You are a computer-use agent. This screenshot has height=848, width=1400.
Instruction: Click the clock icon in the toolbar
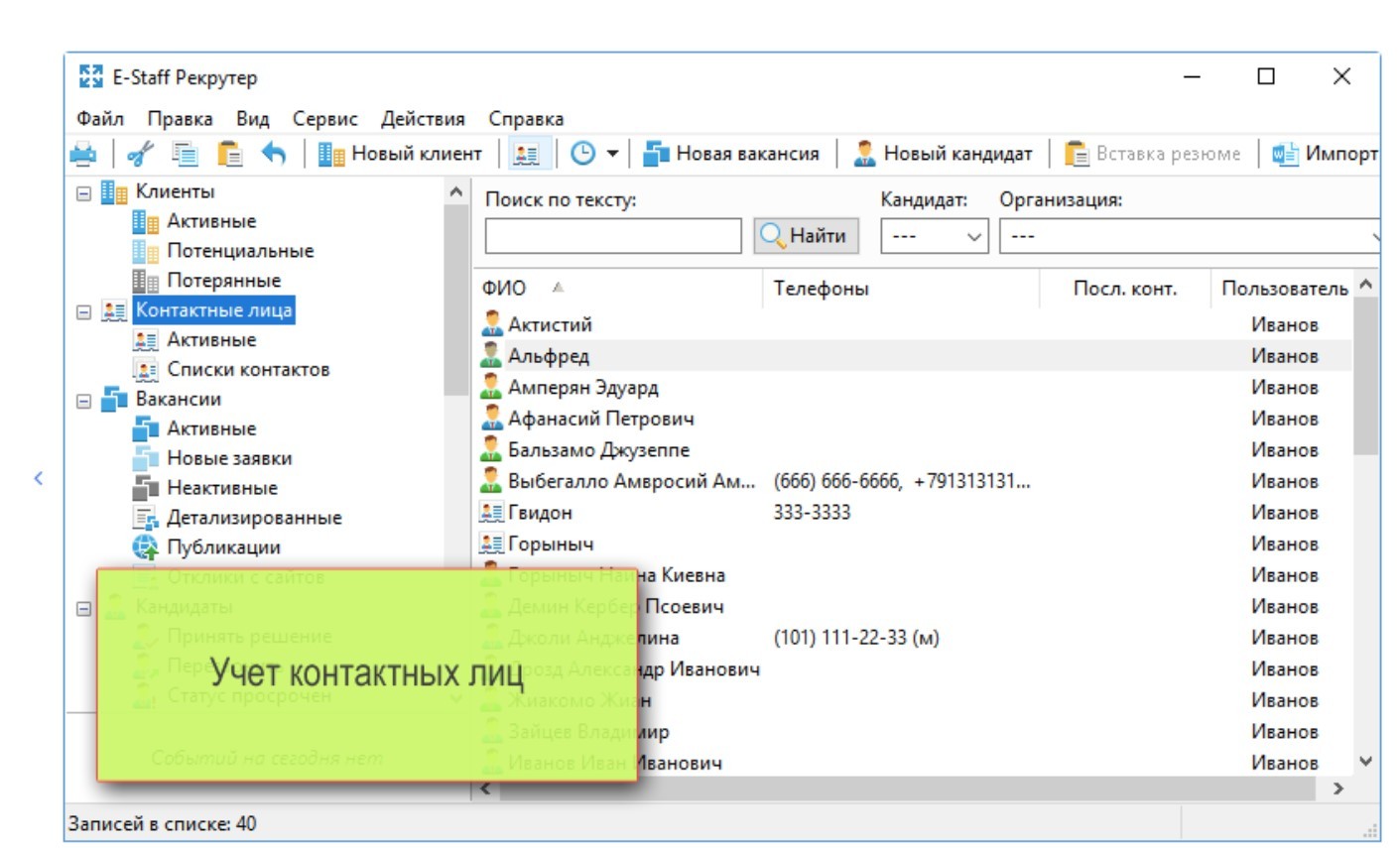pos(582,154)
